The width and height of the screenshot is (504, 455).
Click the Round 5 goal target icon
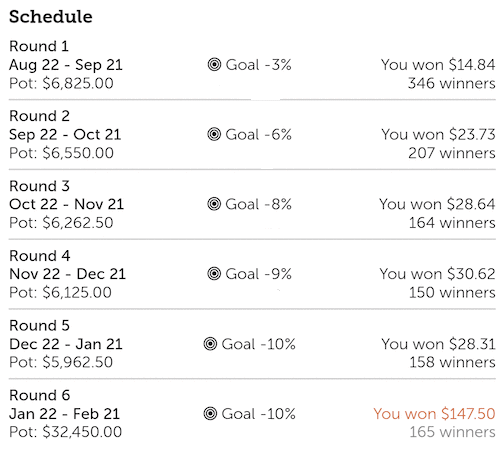pos(210,344)
